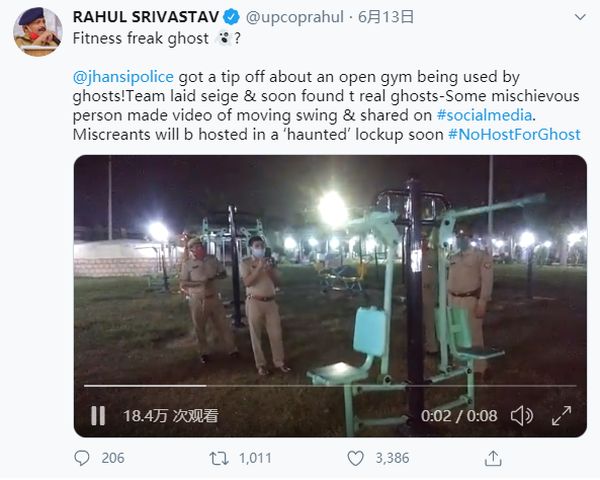Open the share tweet icon
600x480 pixels.
coord(491,458)
